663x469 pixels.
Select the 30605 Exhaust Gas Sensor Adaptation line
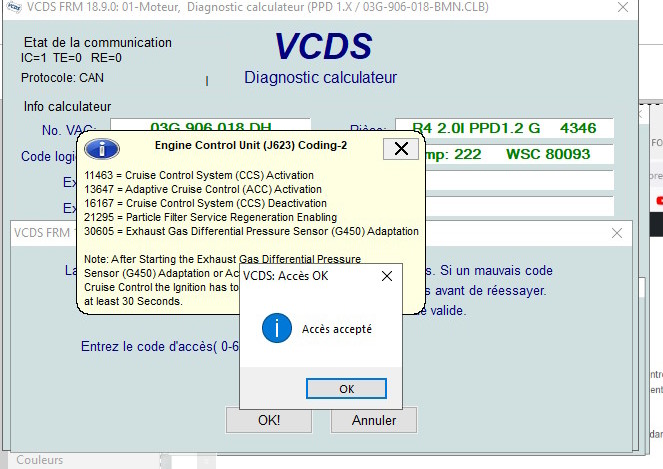(251, 231)
